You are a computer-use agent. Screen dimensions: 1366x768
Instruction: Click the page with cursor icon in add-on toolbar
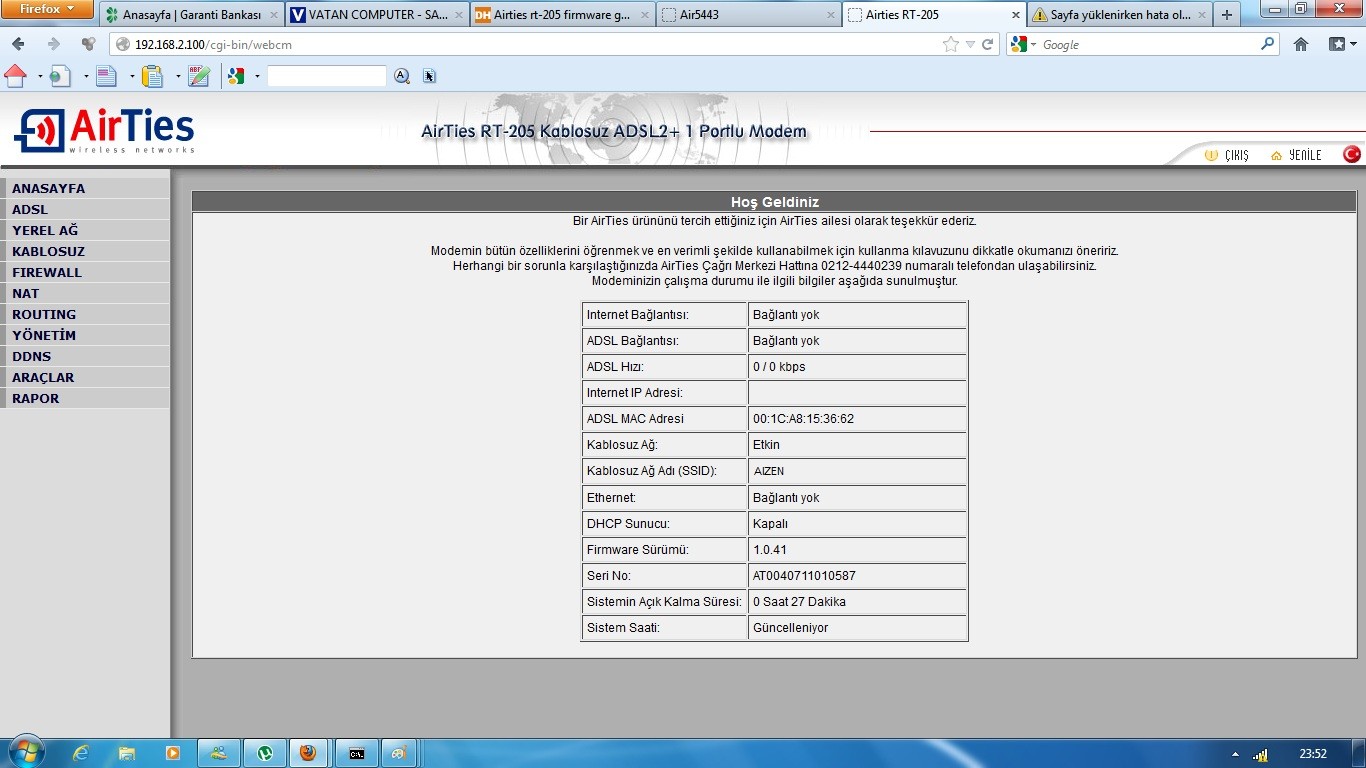[430, 75]
